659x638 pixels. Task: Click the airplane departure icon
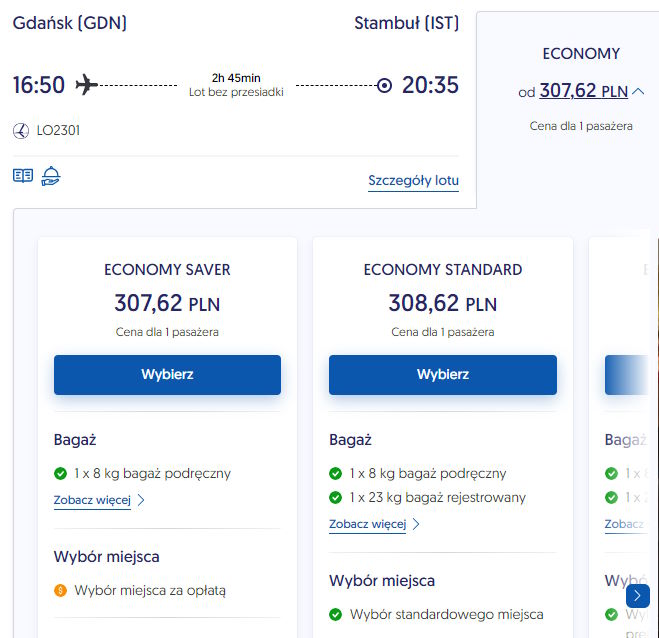87,85
